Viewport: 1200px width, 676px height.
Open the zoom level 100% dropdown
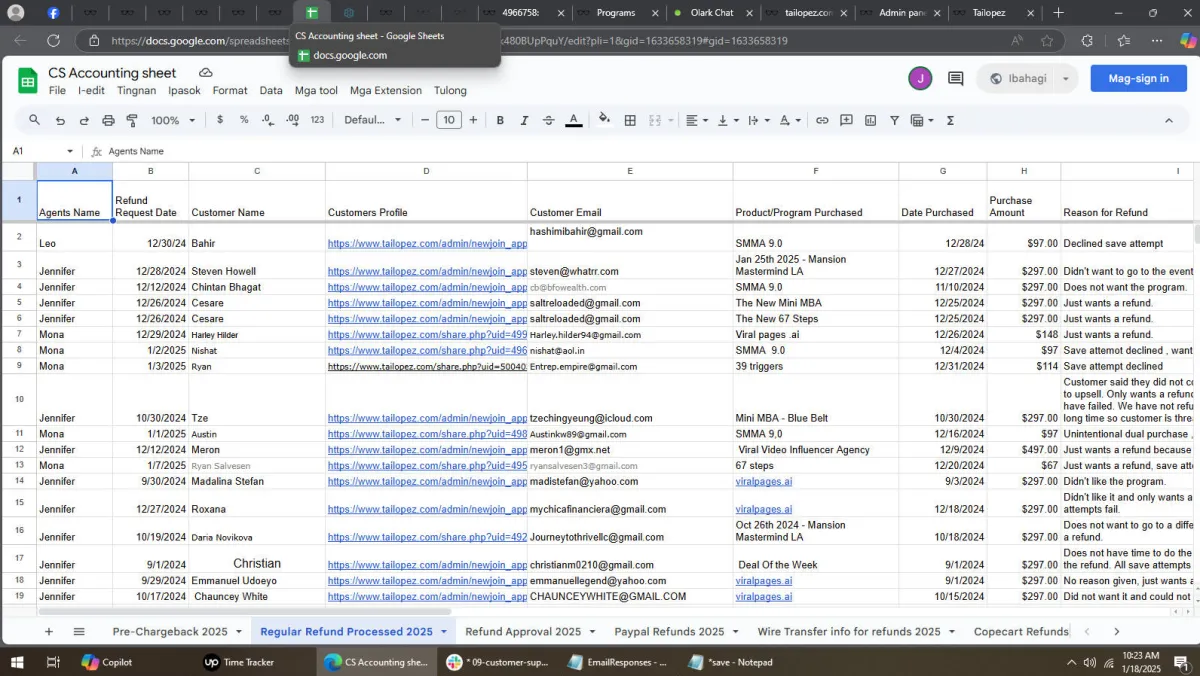(x=173, y=120)
